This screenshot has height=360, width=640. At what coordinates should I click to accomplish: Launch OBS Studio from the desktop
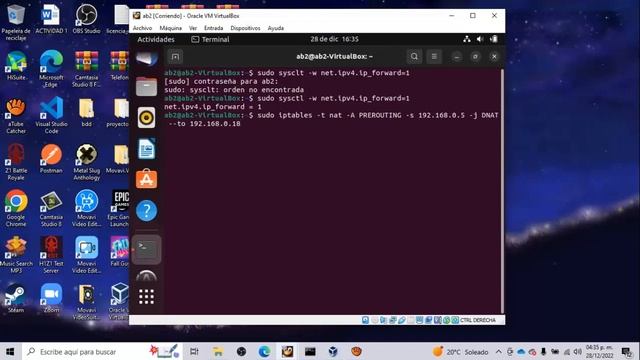[x=86, y=19]
